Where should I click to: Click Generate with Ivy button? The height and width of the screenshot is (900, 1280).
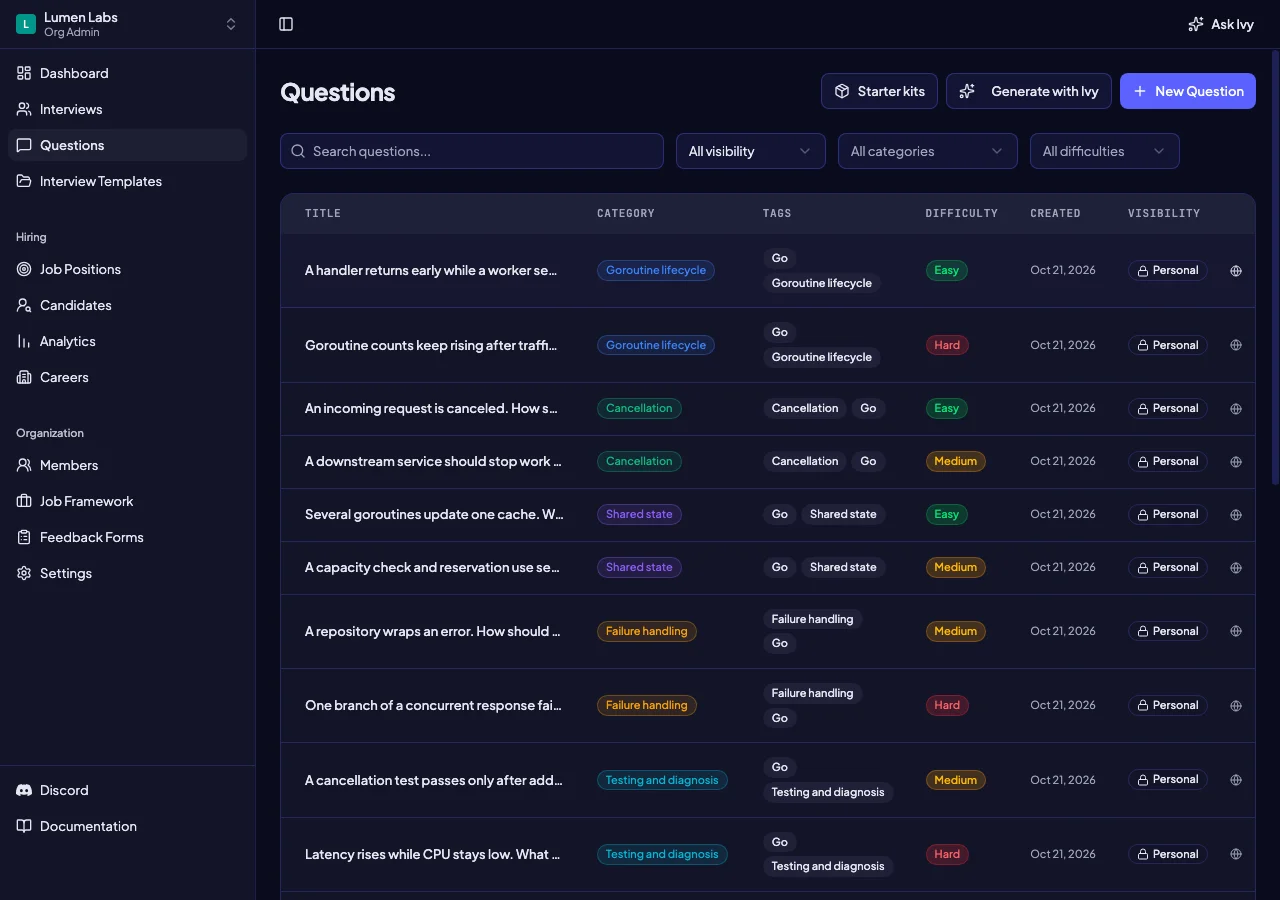coord(1029,91)
